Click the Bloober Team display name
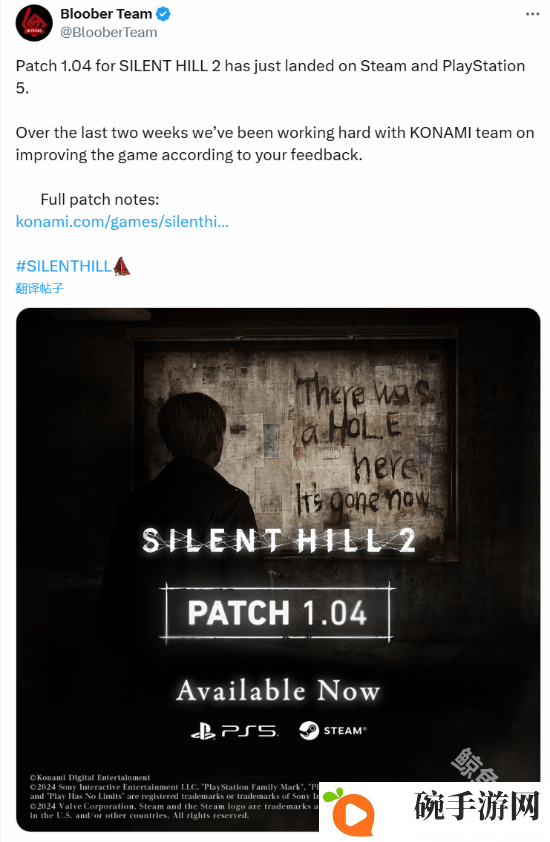 click(106, 14)
